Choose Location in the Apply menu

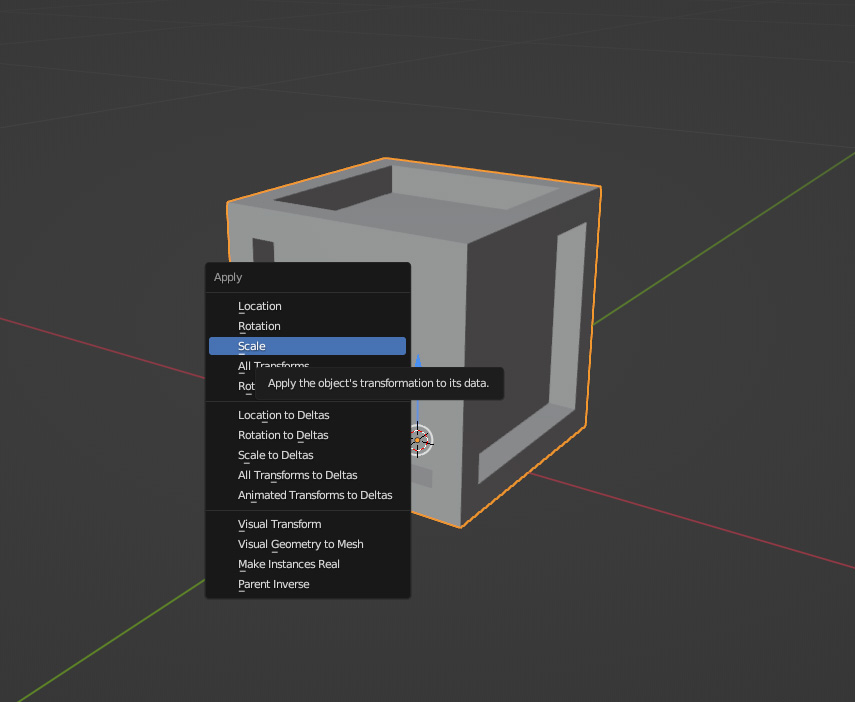click(307, 306)
